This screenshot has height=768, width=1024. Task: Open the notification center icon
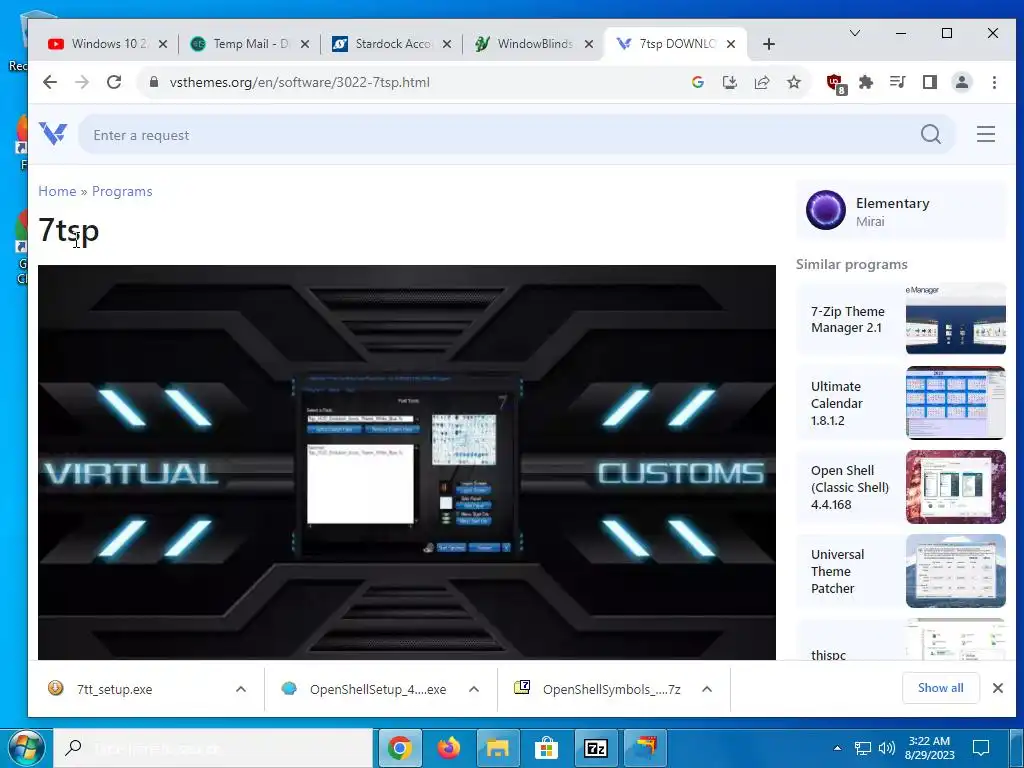point(981,748)
